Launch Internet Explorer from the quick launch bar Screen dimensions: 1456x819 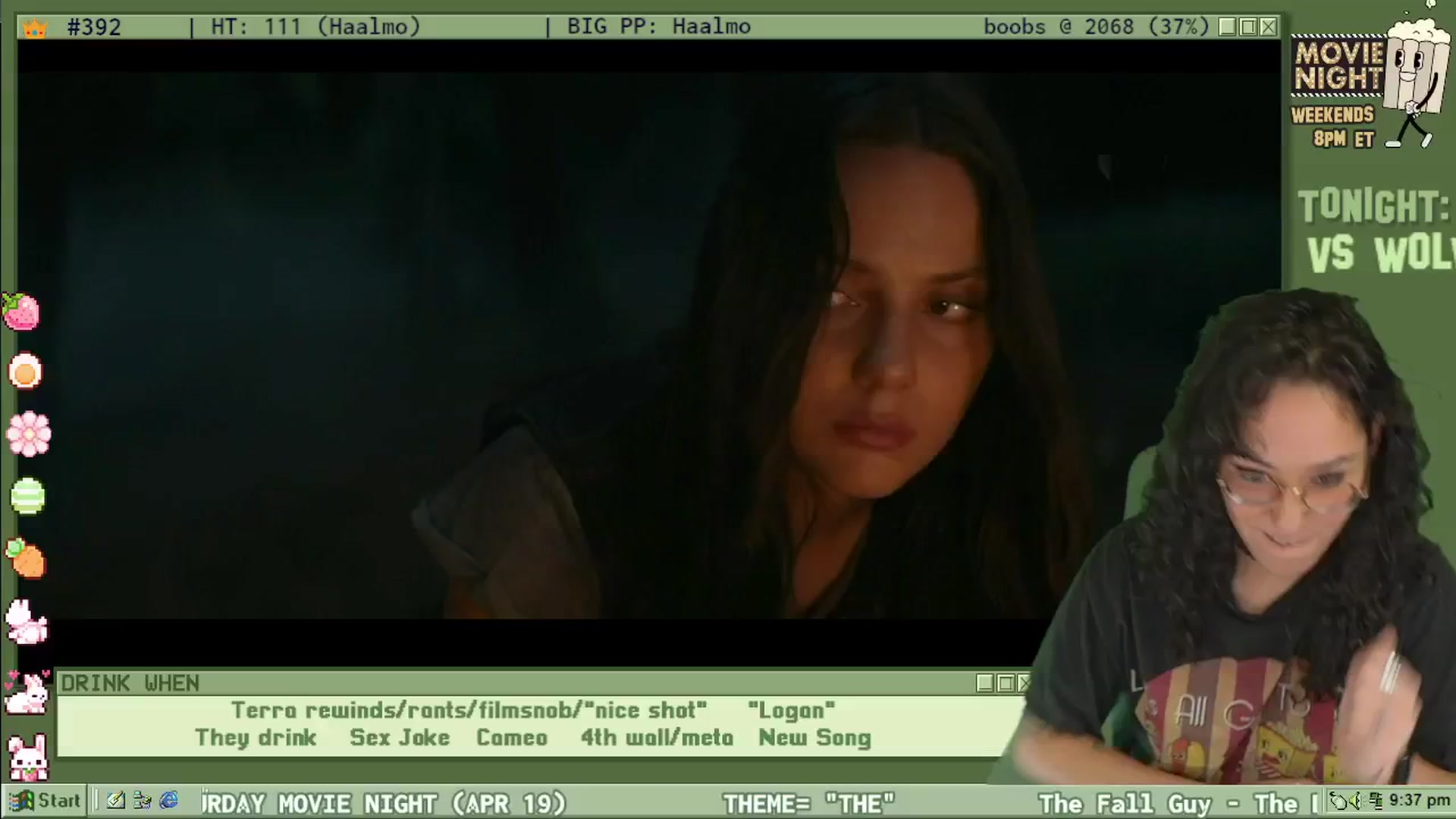point(168,801)
